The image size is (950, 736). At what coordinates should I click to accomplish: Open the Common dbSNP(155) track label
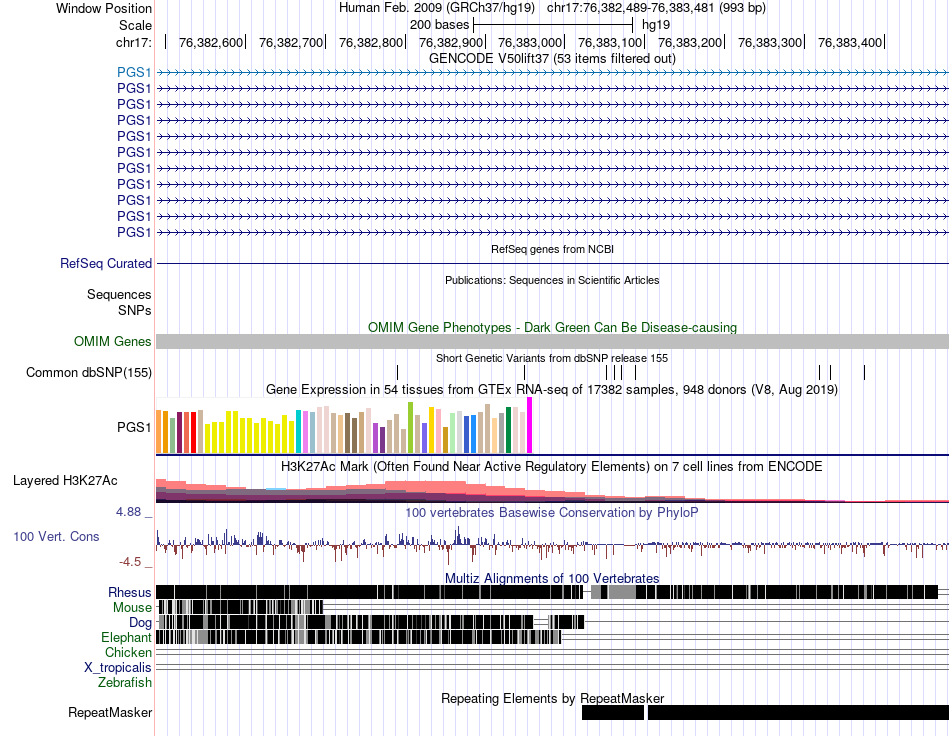(89, 373)
